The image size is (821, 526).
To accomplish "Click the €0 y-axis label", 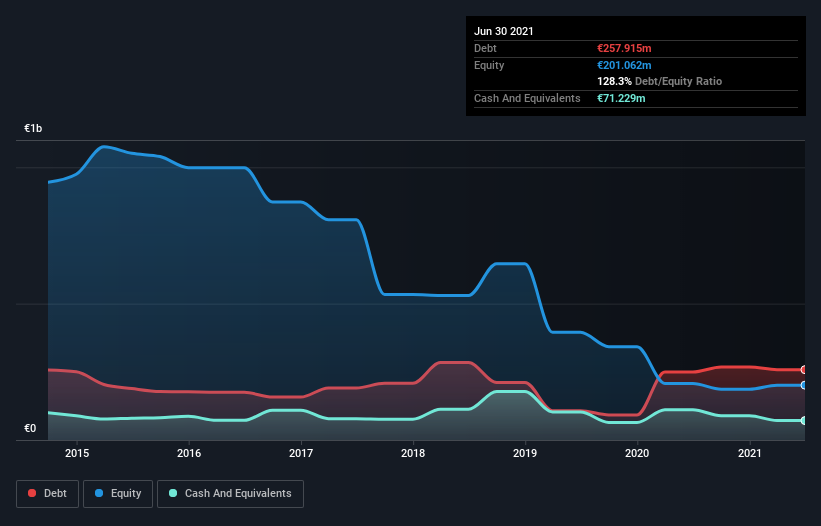I will click(30, 428).
